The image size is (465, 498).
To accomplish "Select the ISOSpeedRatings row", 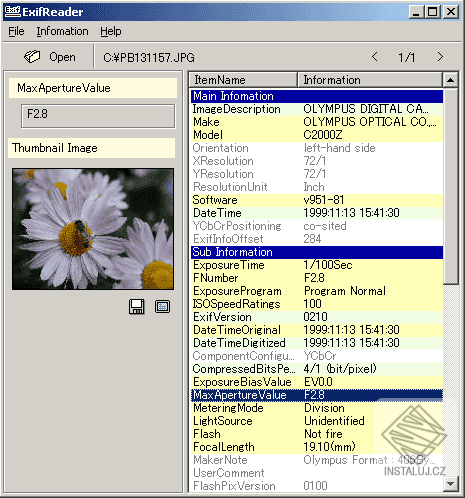I will [x=317, y=304].
